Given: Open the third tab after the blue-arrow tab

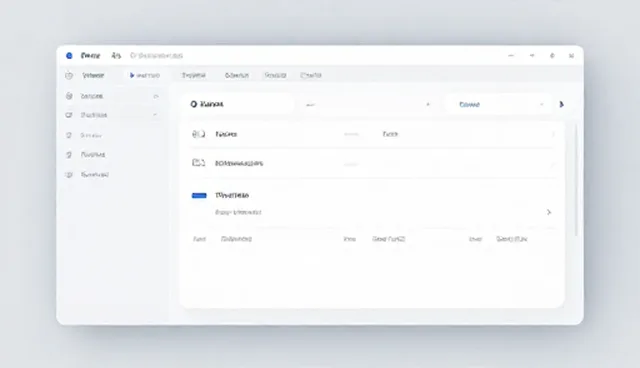Looking at the screenshot, I should point(275,75).
